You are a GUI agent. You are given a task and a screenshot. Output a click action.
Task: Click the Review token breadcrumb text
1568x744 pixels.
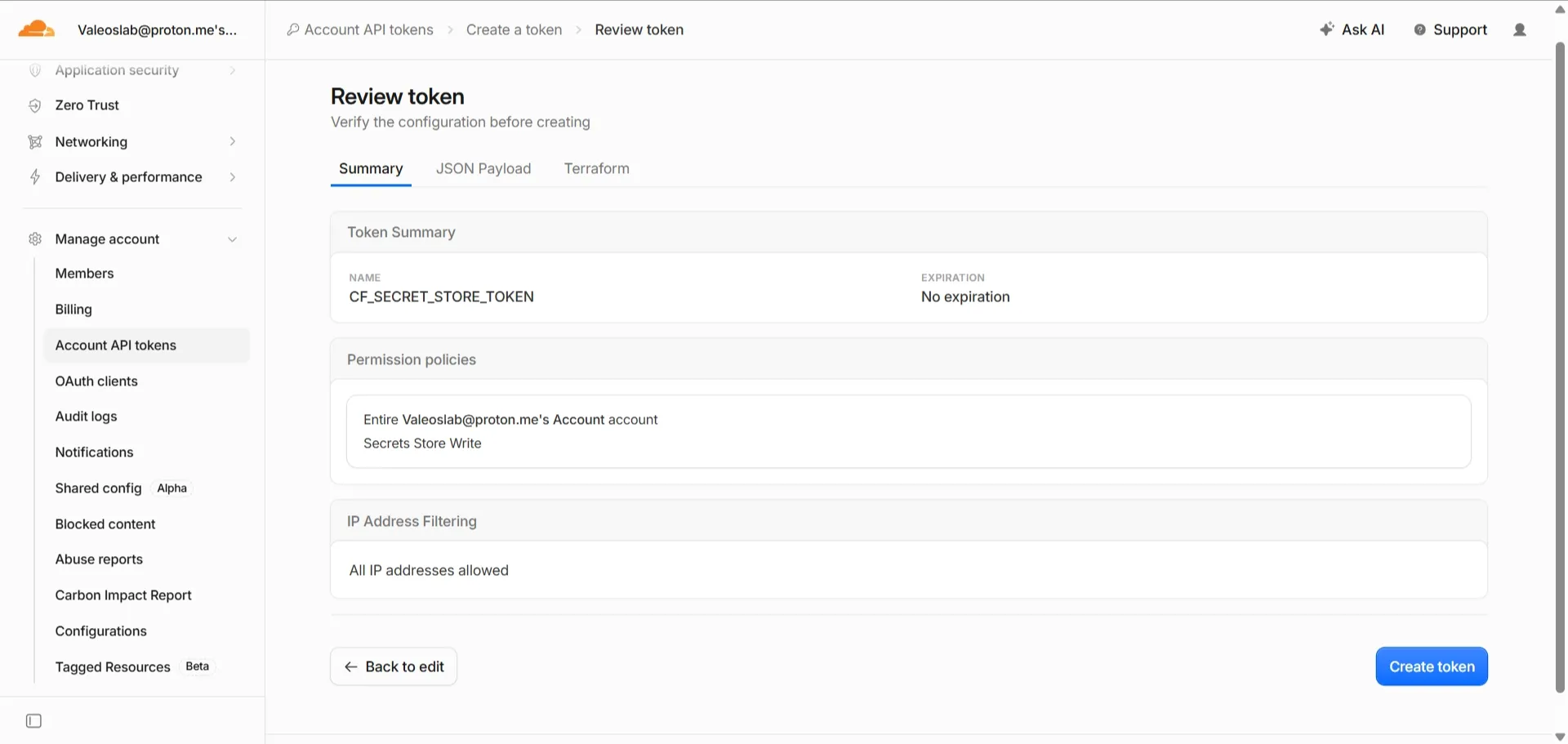tap(639, 30)
